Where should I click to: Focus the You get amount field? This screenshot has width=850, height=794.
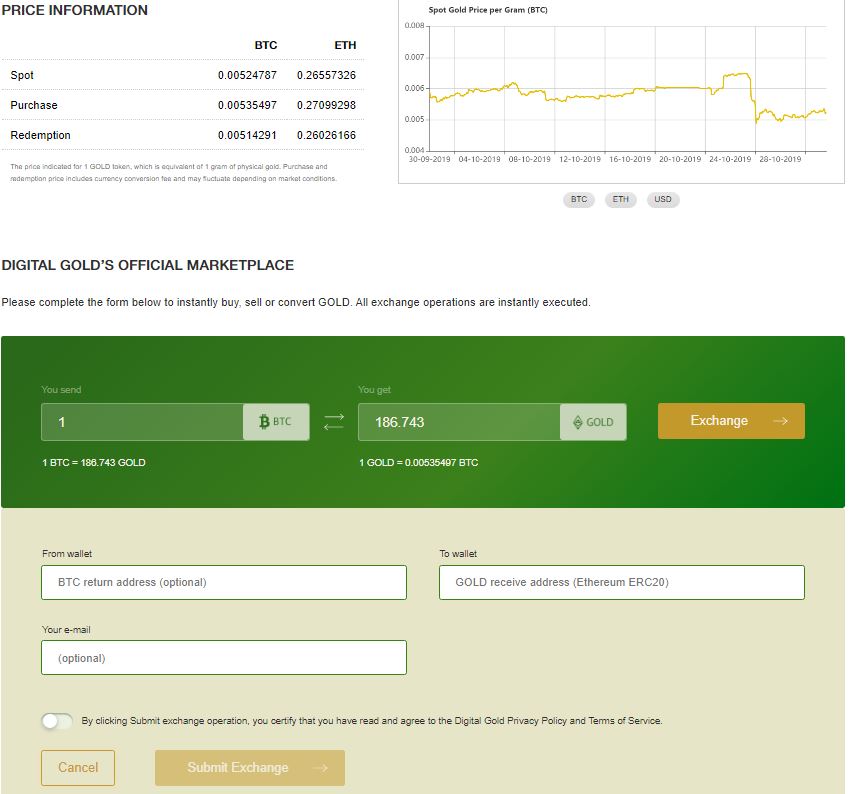pyautogui.click(x=459, y=422)
